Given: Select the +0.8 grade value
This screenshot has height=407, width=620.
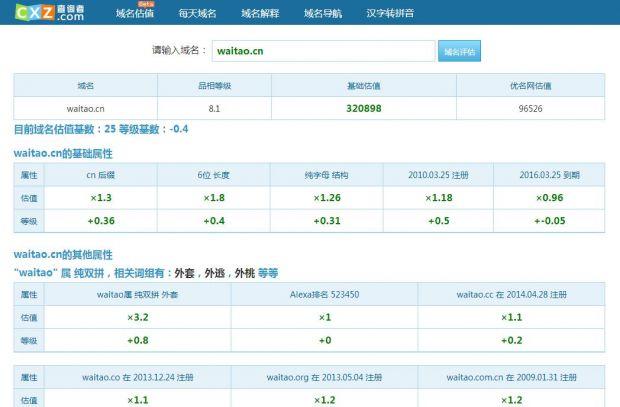Looking at the screenshot, I should tap(138, 340).
